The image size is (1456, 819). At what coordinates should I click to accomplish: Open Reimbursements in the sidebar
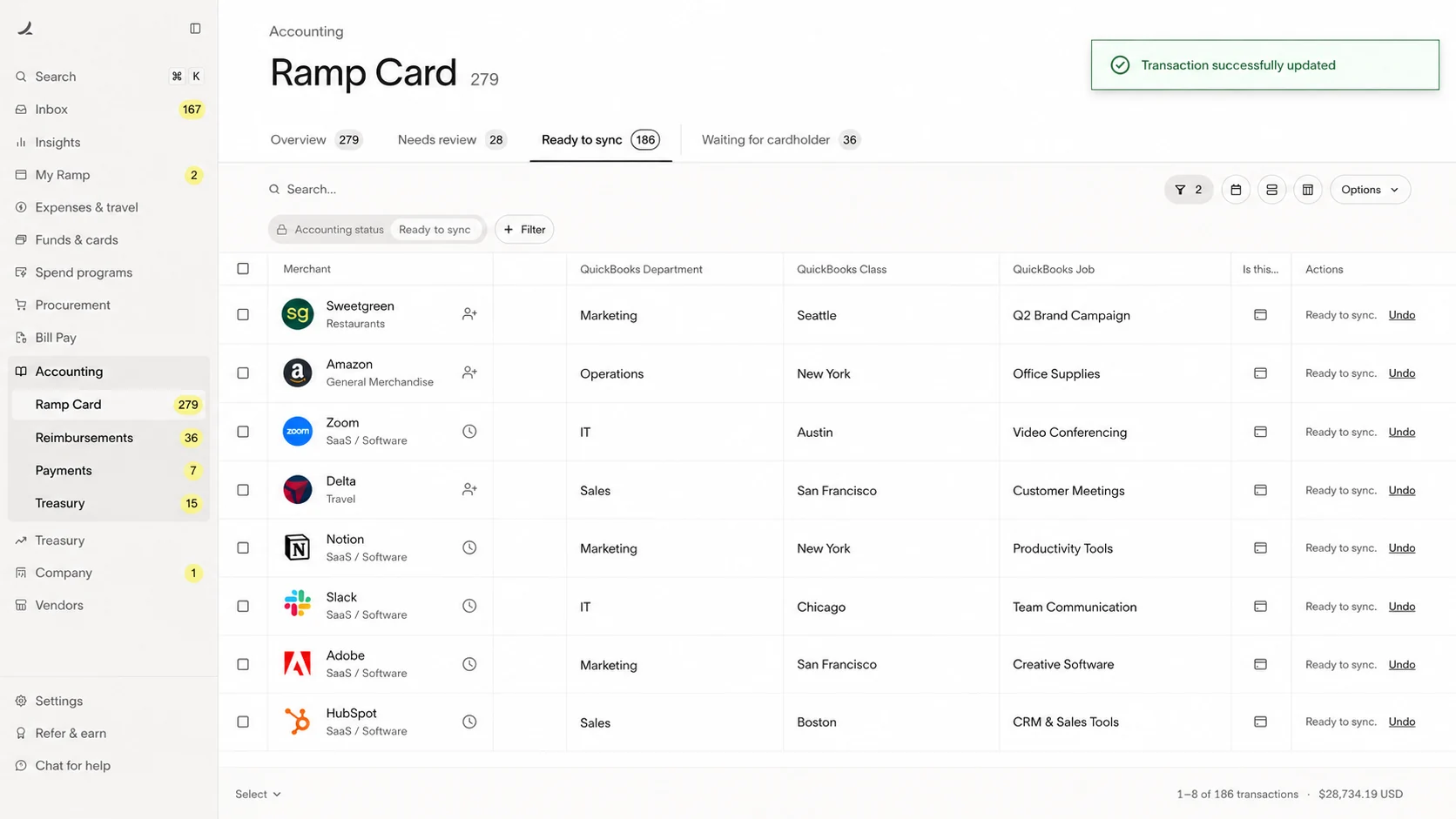[x=109, y=438]
